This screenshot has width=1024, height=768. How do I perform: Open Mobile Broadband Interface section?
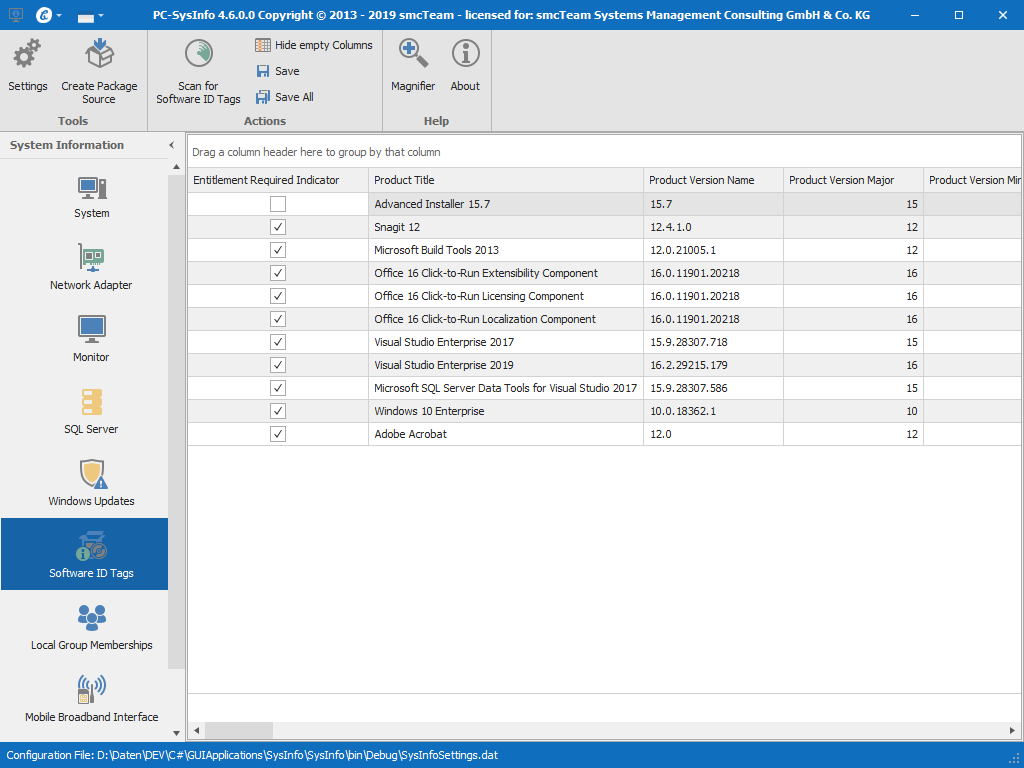(x=91, y=699)
